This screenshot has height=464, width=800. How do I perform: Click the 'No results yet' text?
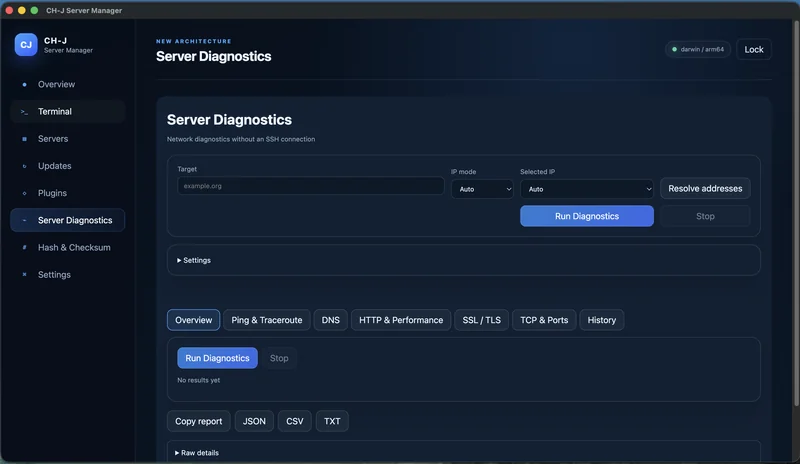point(198,380)
